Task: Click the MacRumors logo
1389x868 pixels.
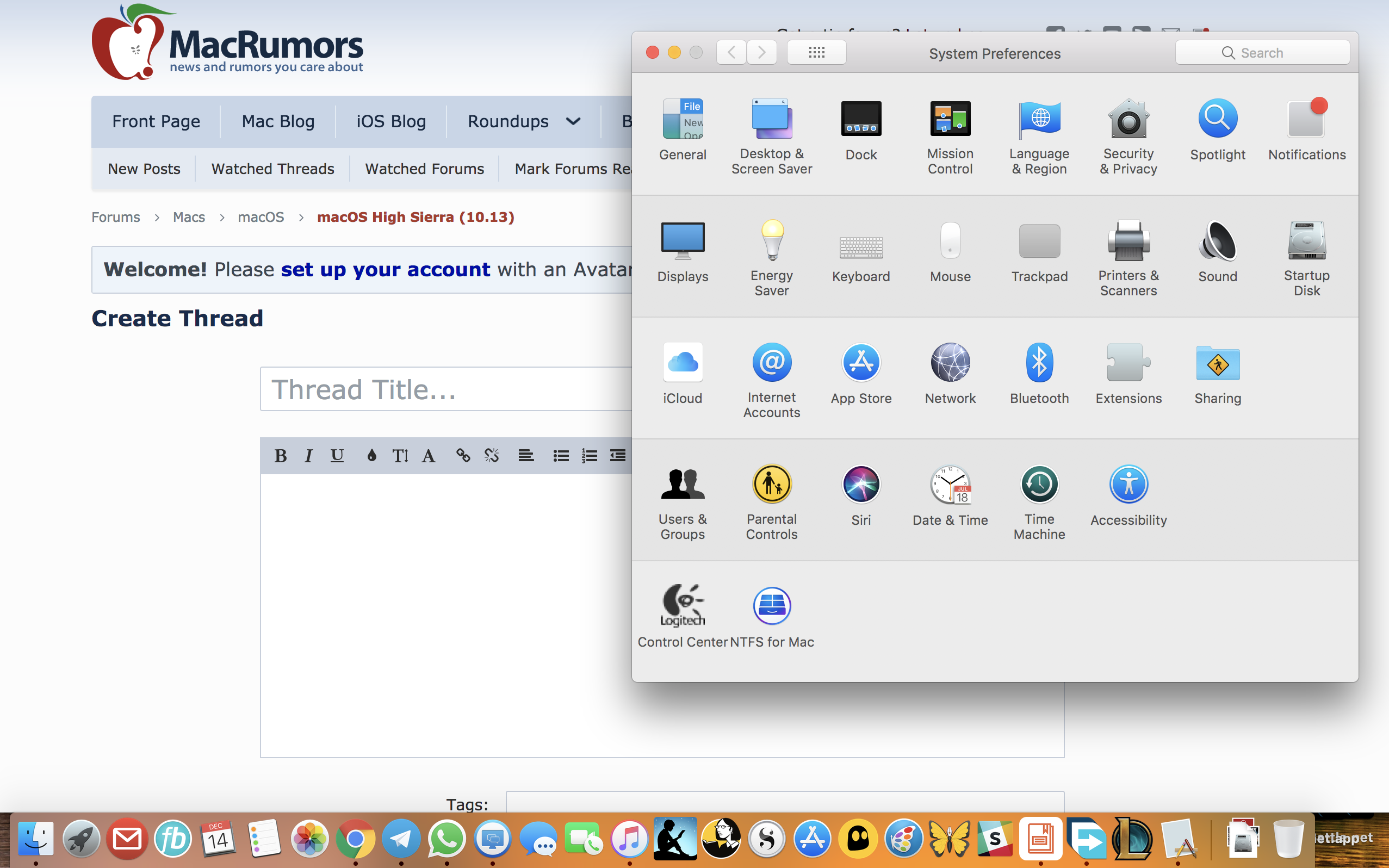Action: 227,42
